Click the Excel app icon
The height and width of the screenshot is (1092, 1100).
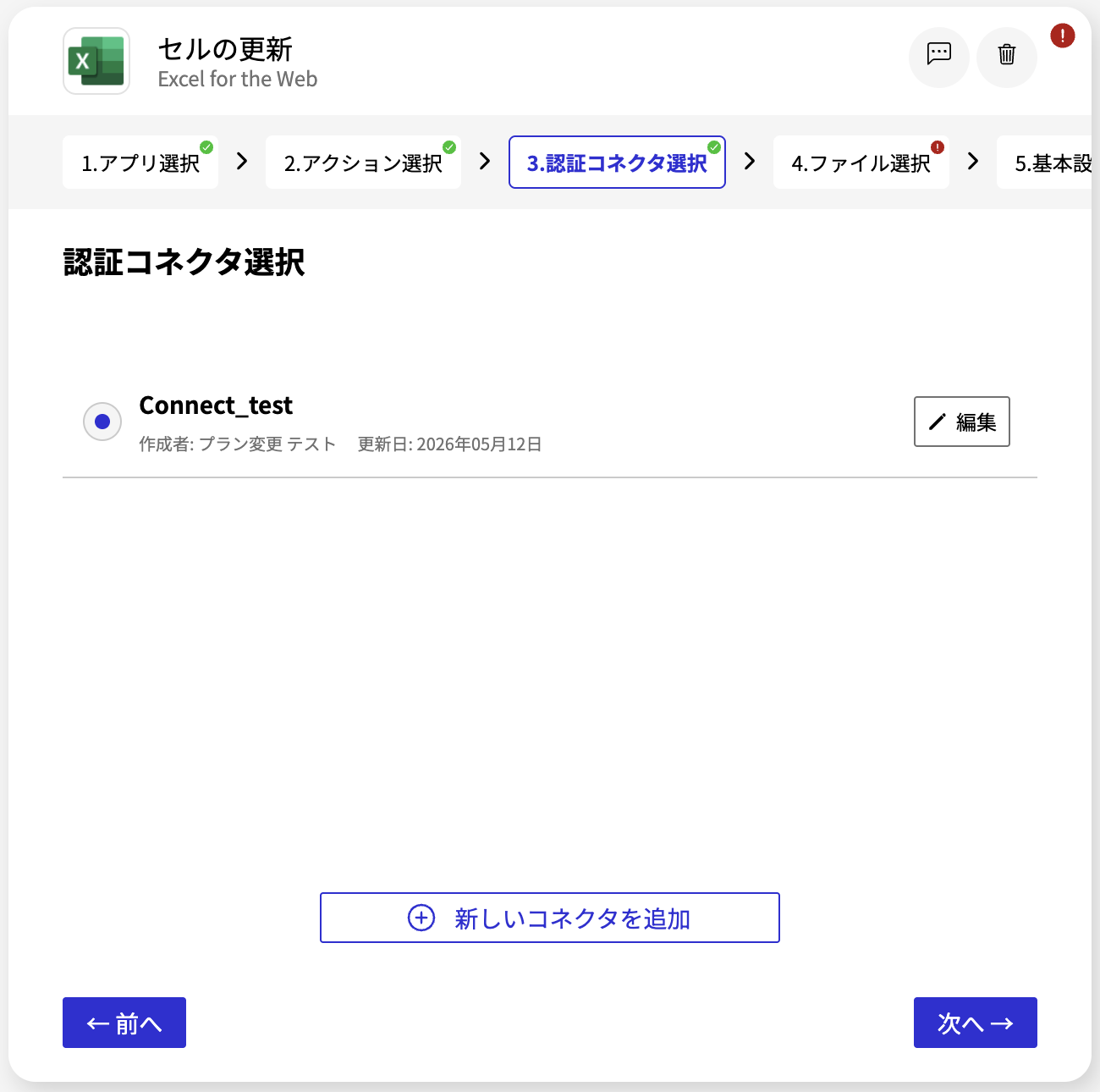point(96,61)
